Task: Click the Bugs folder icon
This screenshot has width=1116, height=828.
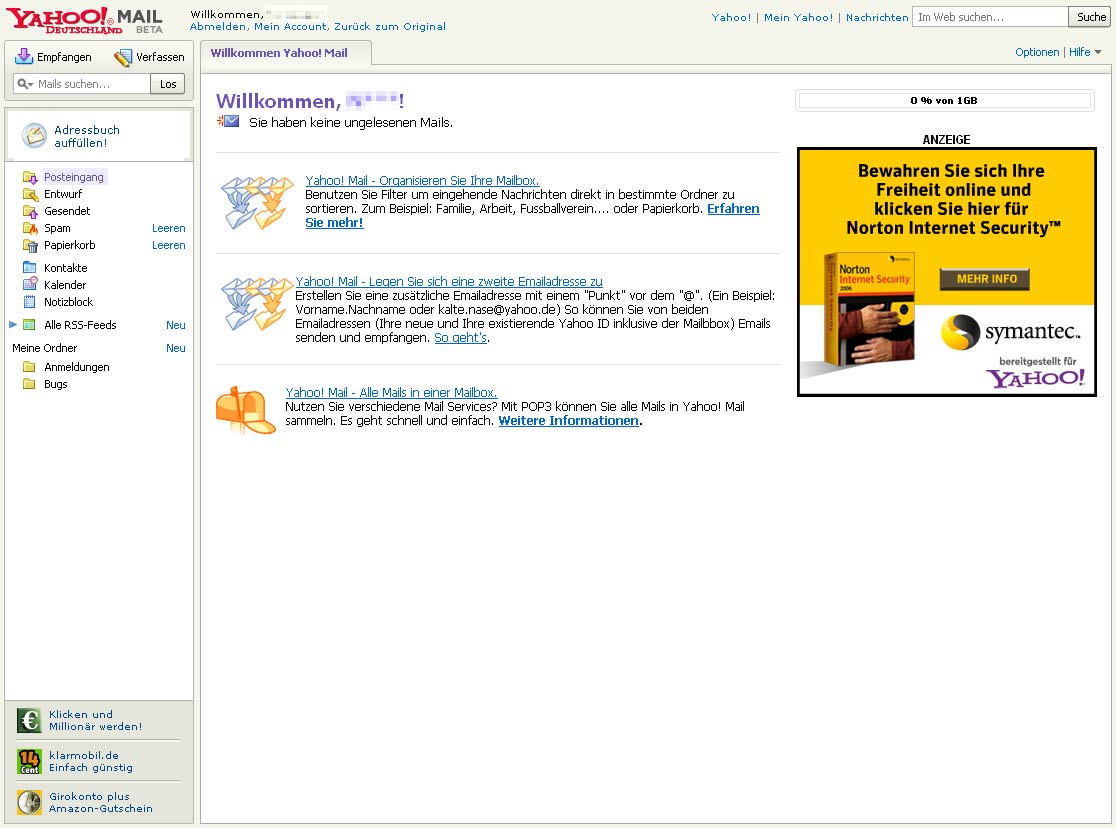Action: pos(29,384)
